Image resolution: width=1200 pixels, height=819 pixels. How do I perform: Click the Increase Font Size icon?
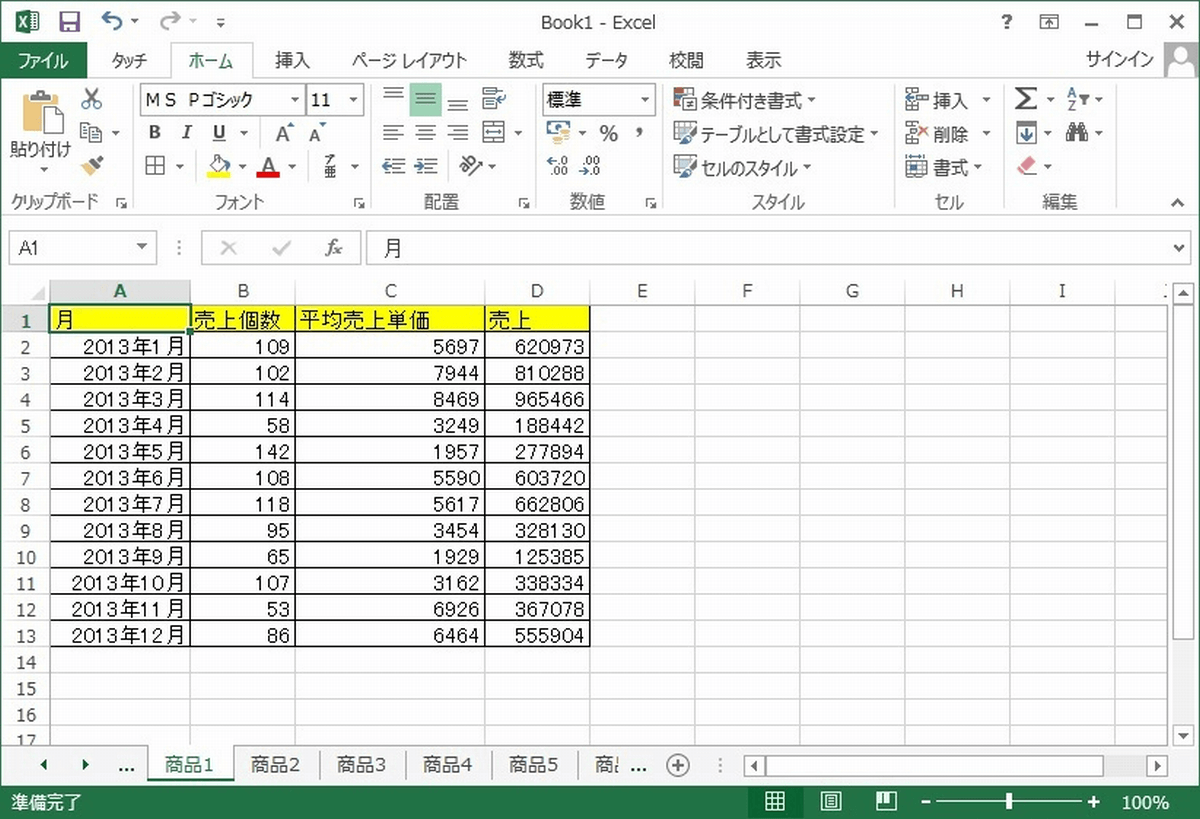(284, 133)
